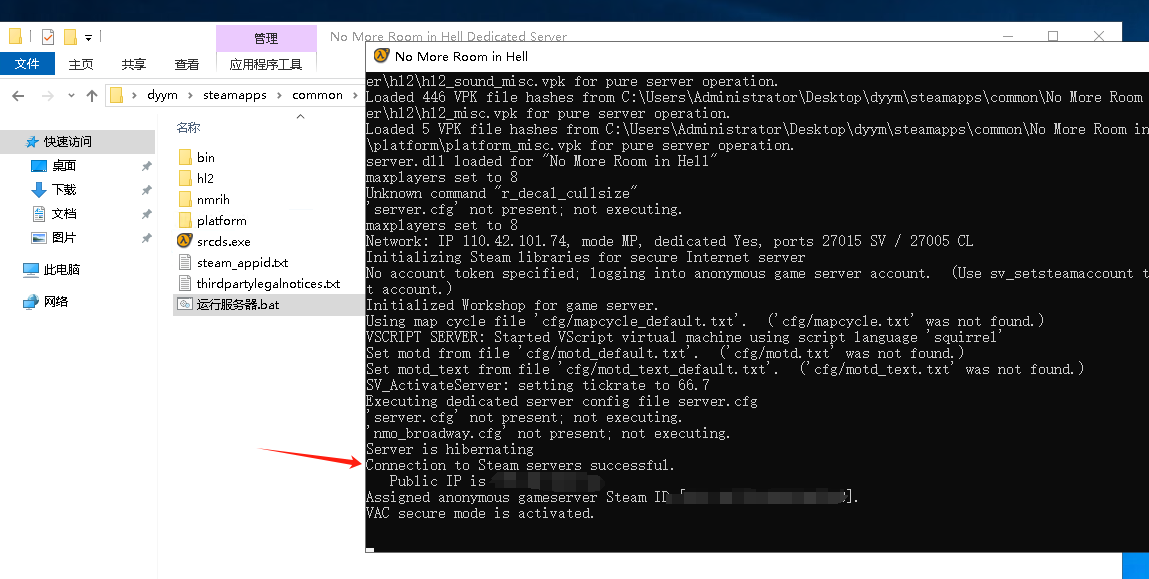Select the steam_appid.txt file icon
This screenshot has width=1149, height=579.
[x=185, y=262]
